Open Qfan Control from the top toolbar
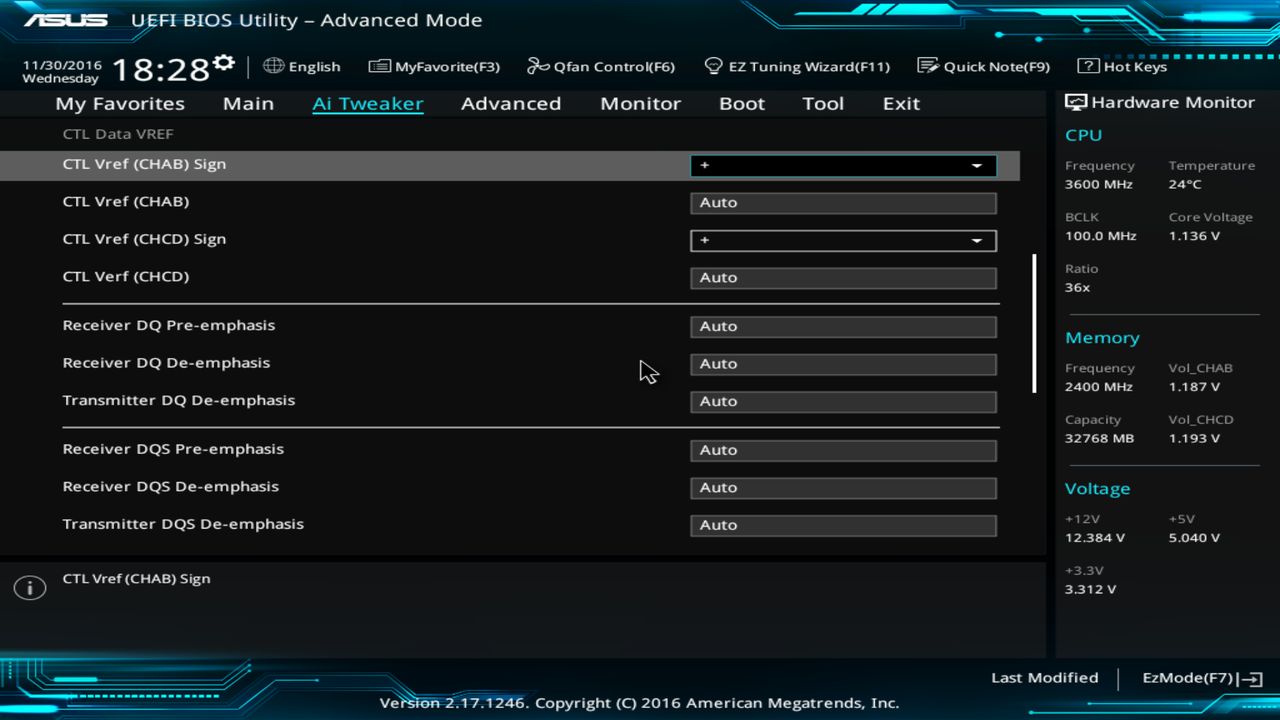The height and width of the screenshot is (720, 1280). (x=600, y=66)
